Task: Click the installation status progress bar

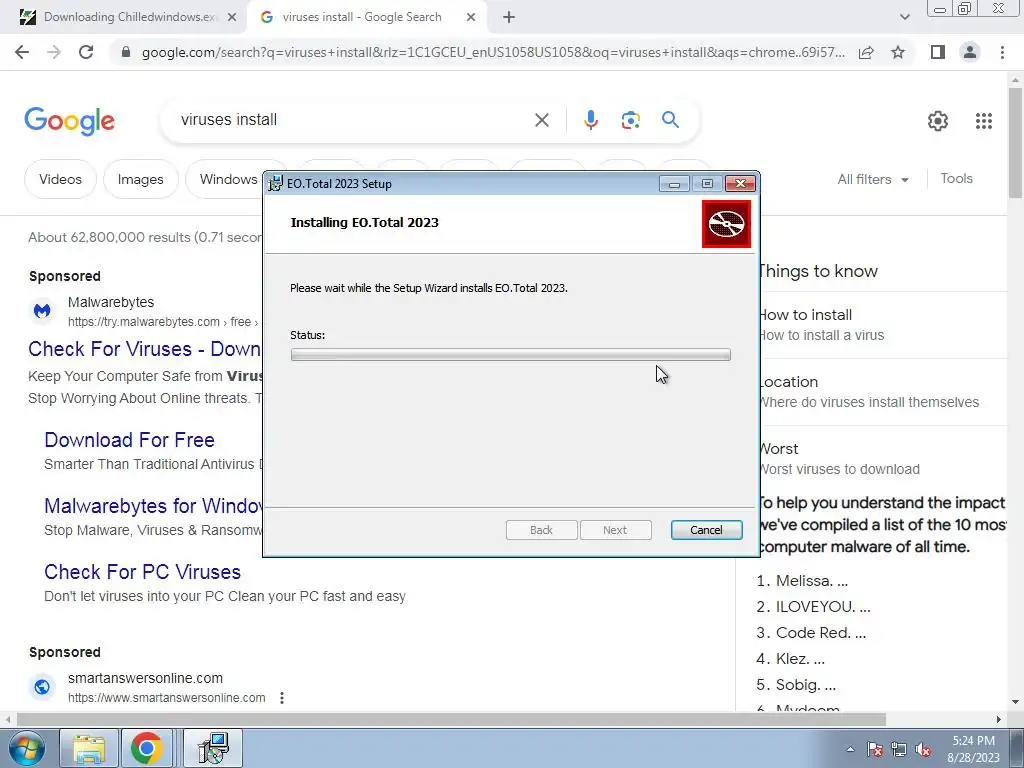Action: tap(511, 355)
